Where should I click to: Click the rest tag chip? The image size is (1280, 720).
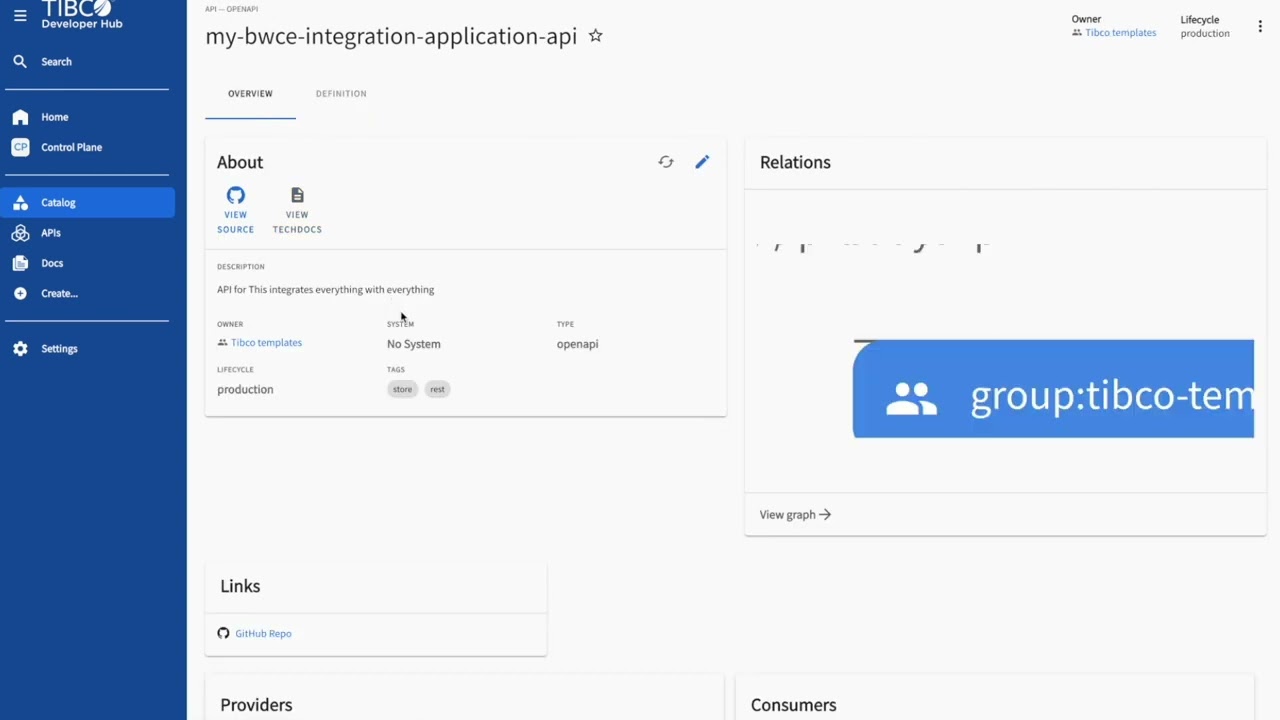[x=437, y=389]
